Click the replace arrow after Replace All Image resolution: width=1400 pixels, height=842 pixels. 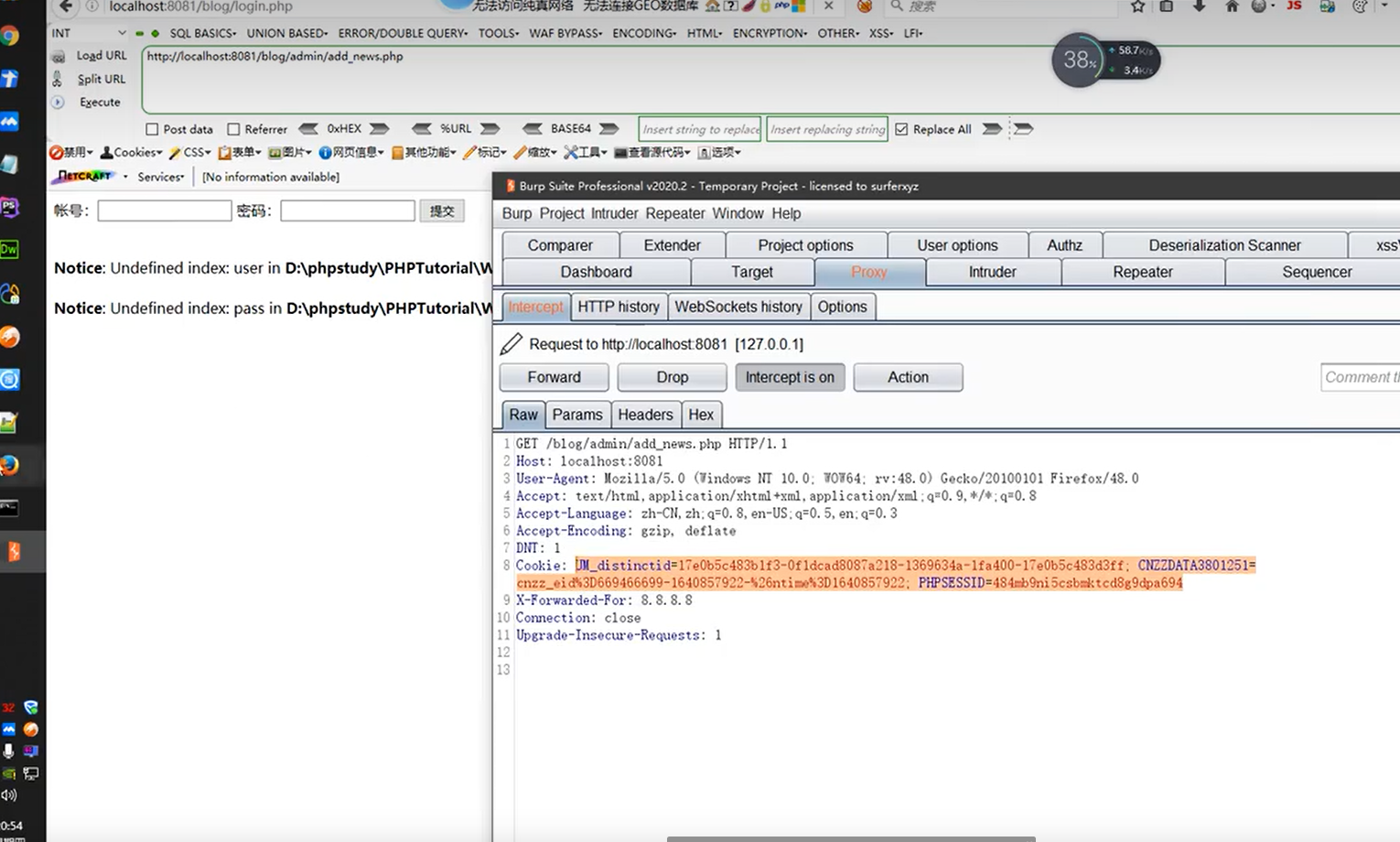pyautogui.click(x=992, y=129)
